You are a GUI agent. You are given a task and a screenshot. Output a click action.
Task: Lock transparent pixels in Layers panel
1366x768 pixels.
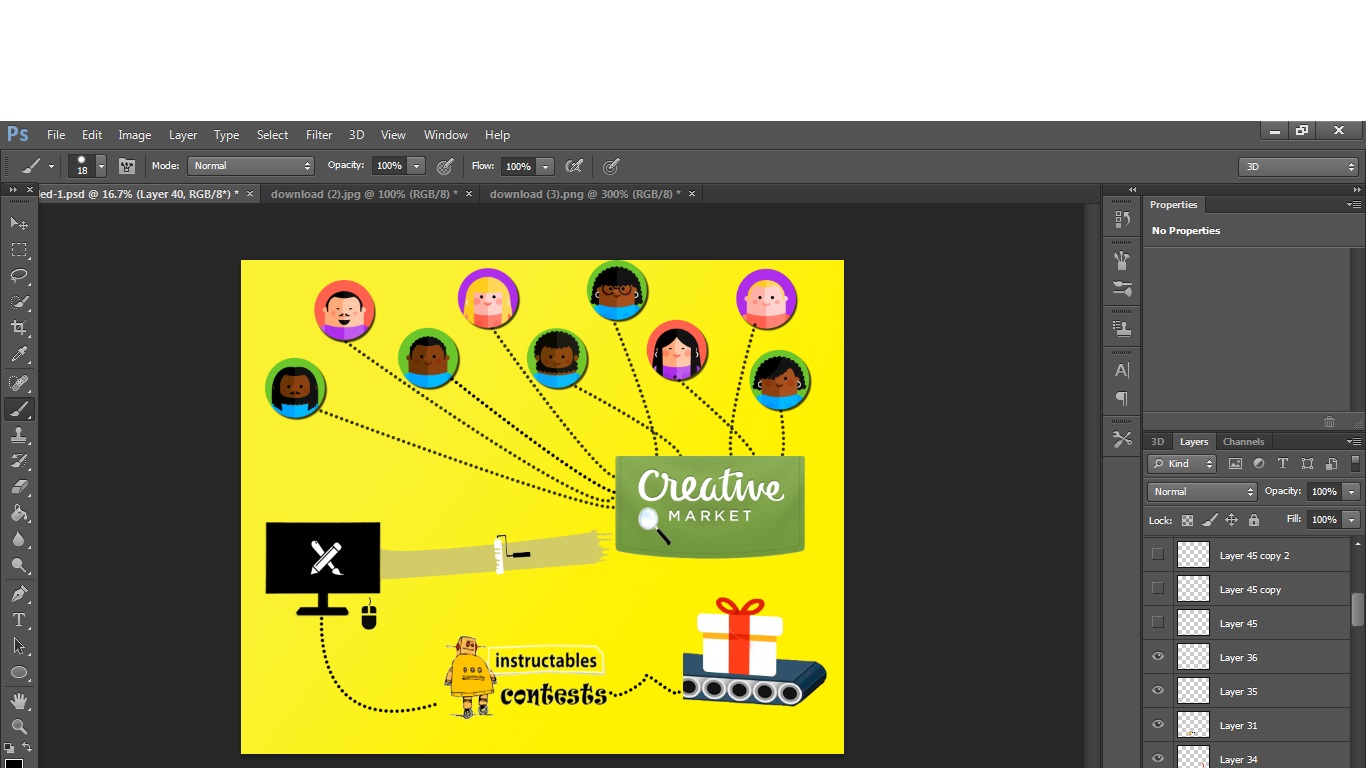[1187, 520]
